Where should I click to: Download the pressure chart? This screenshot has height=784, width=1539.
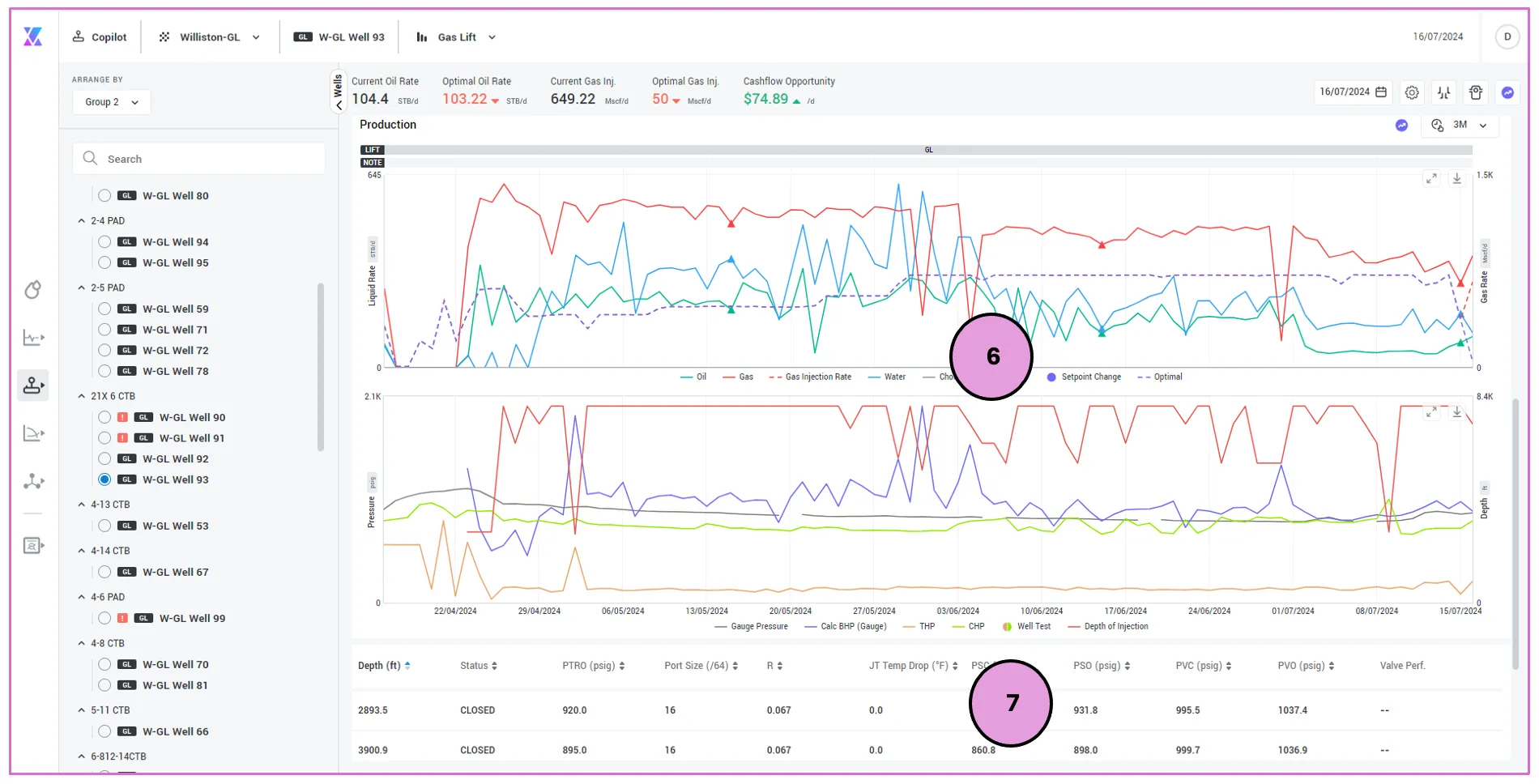[x=1456, y=412]
